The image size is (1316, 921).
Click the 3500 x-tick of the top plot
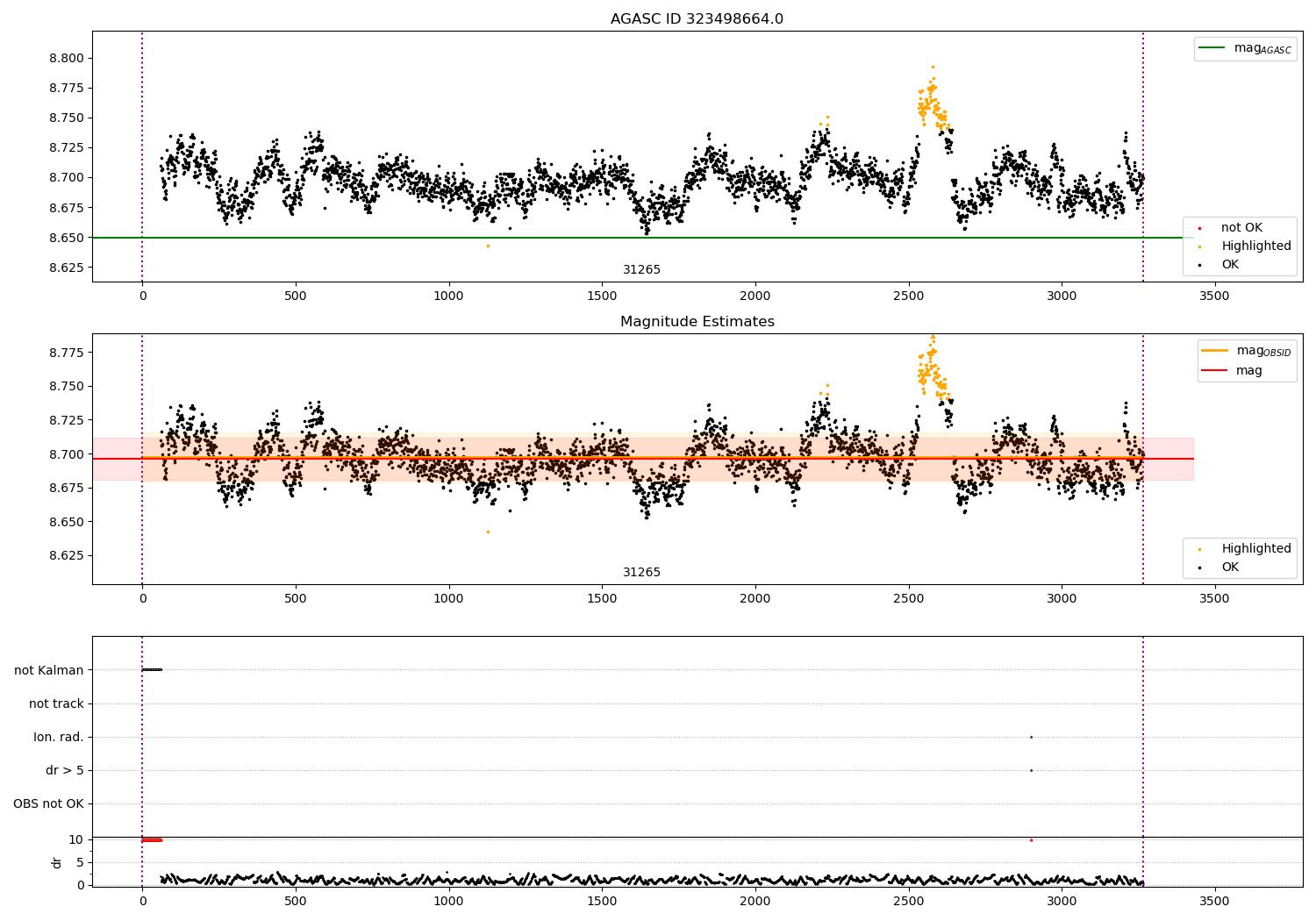[x=1214, y=296]
